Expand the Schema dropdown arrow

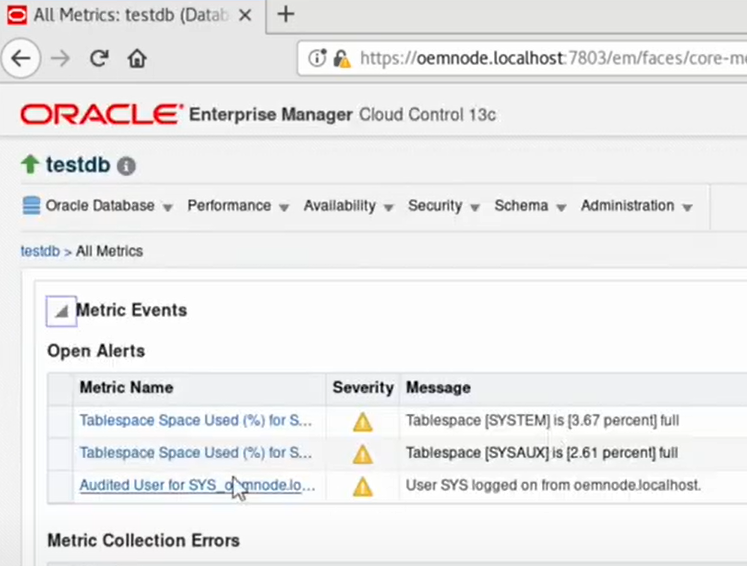point(561,208)
